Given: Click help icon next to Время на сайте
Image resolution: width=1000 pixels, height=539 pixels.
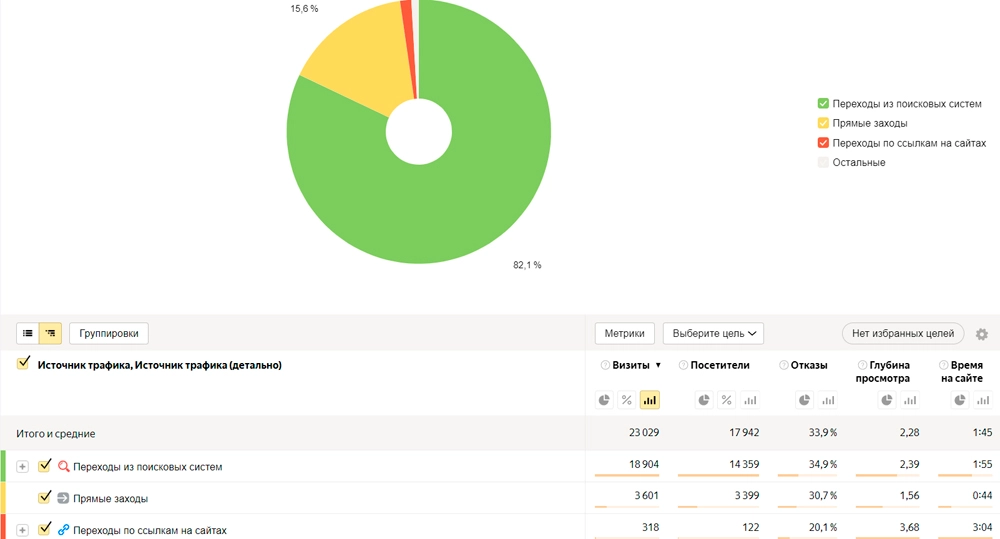Looking at the screenshot, I should 943,365.
